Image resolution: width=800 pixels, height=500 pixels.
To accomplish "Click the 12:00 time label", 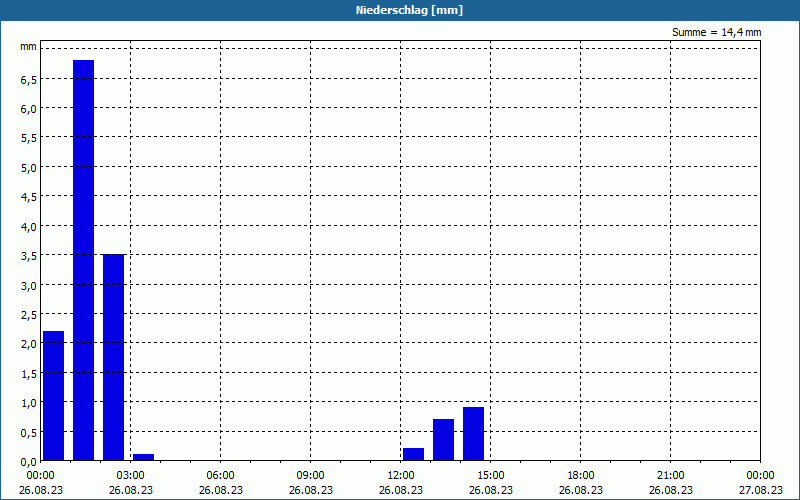I will (401, 476).
